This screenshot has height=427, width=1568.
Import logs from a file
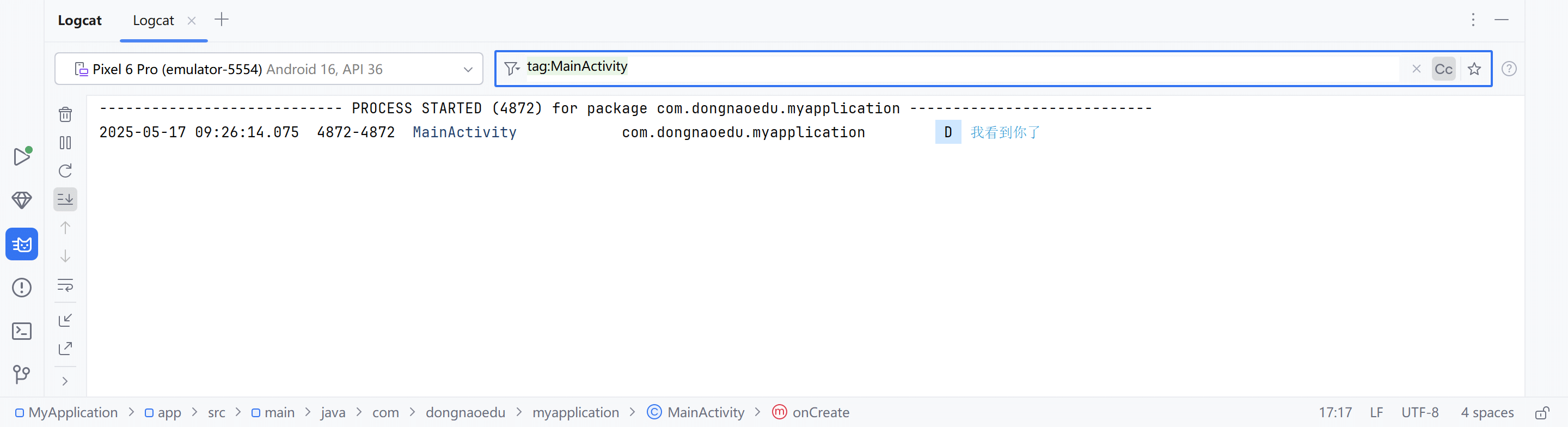point(65,320)
